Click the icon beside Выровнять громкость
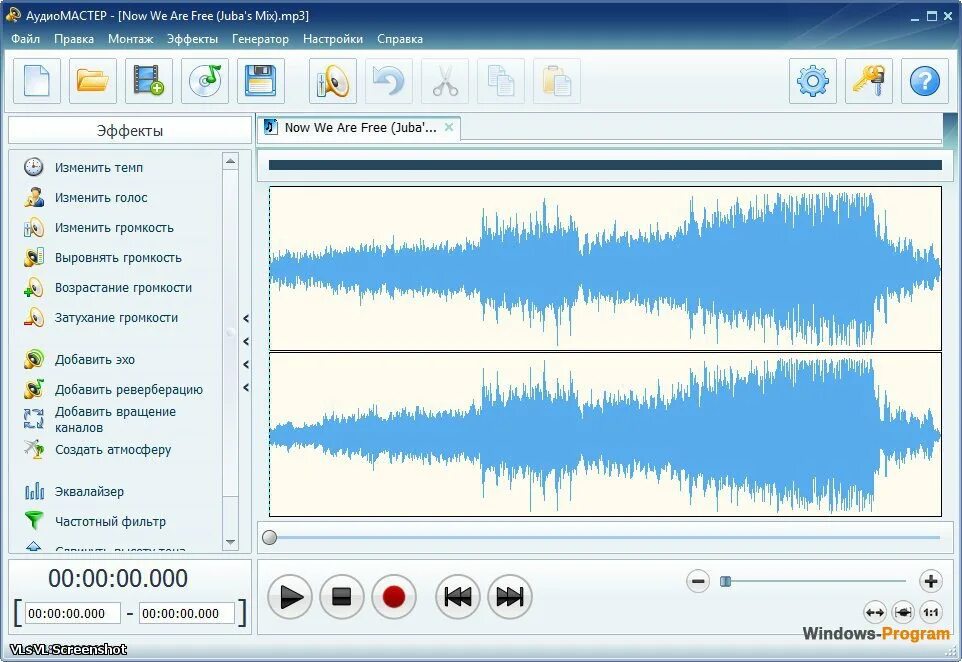 34,257
